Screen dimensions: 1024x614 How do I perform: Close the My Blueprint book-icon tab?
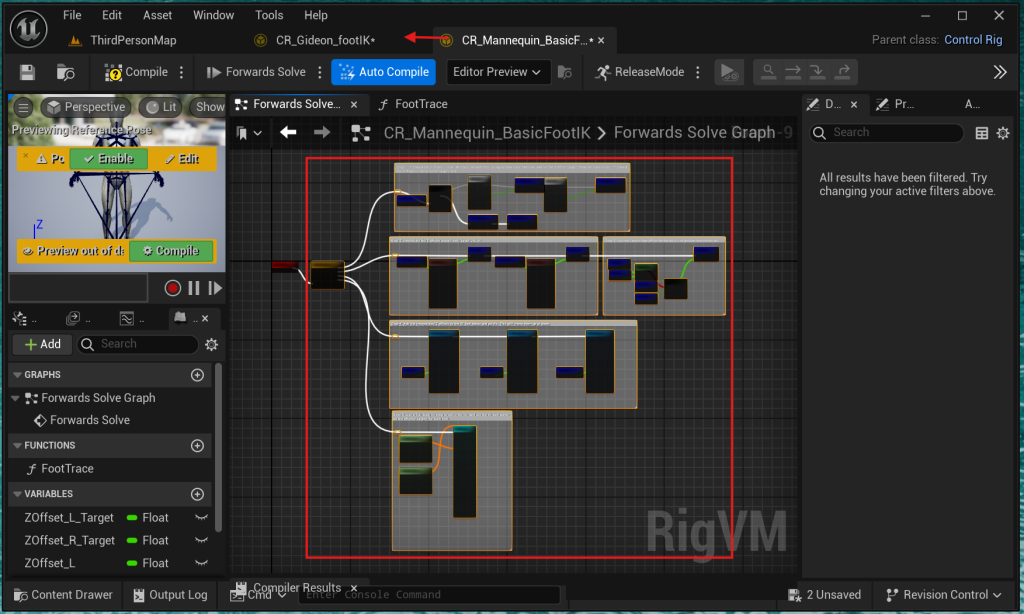205,319
